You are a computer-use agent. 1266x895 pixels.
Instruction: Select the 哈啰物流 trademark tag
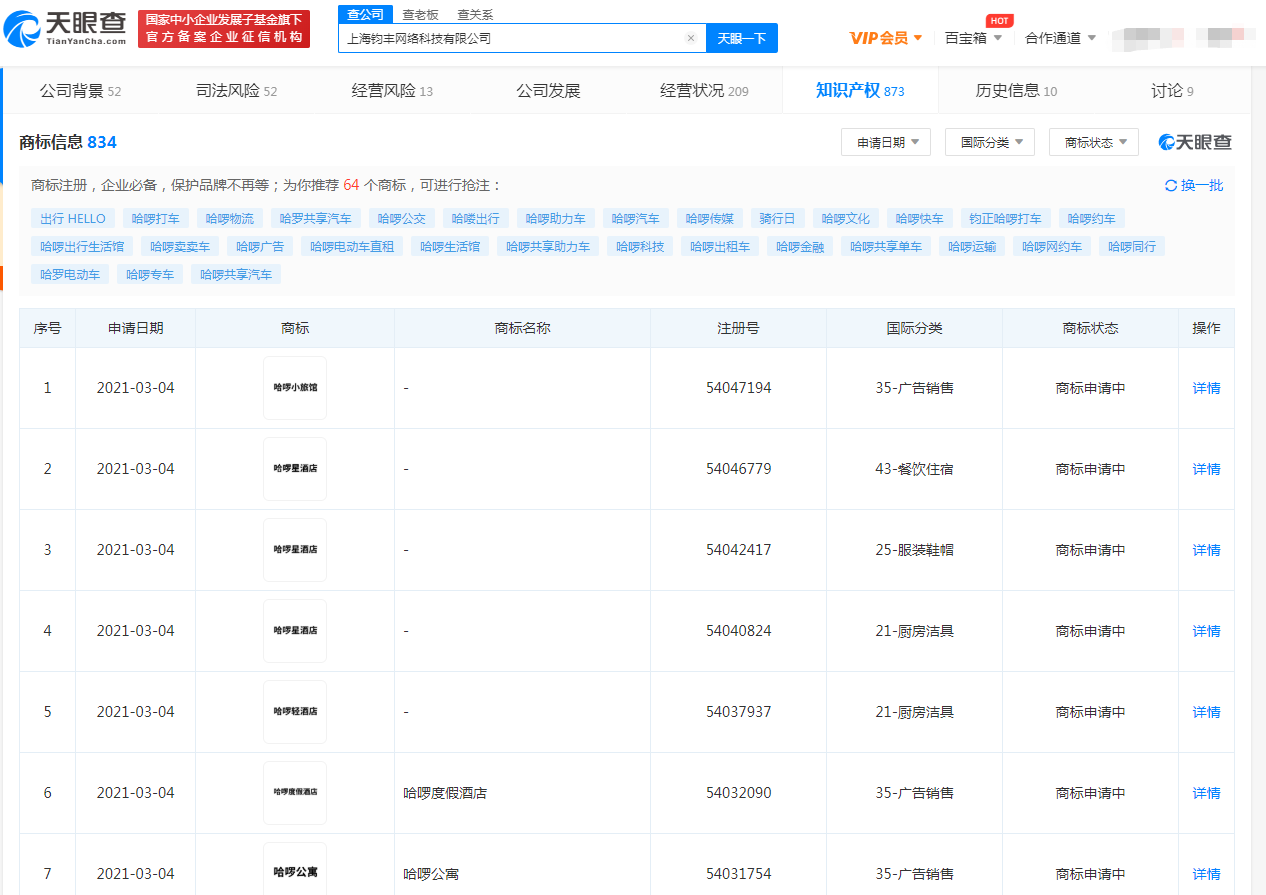[x=230, y=218]
